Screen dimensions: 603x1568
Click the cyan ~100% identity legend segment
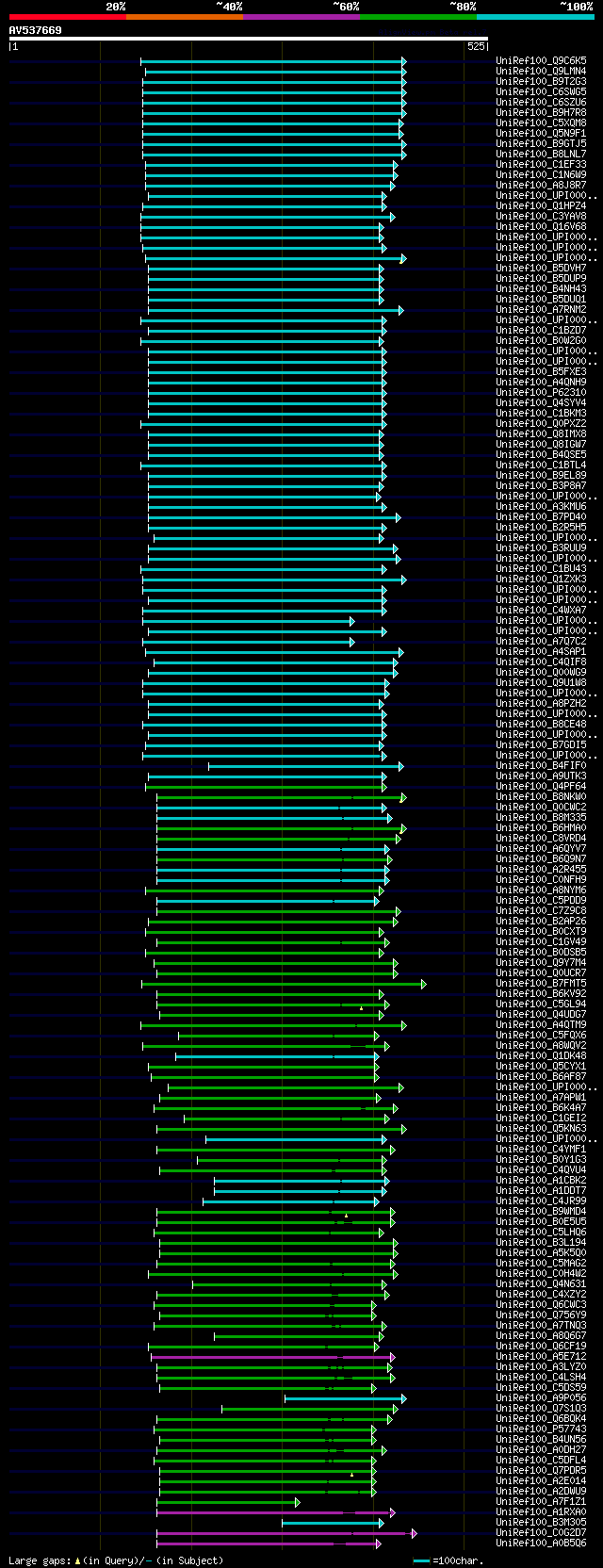click(x=534, y=16)
